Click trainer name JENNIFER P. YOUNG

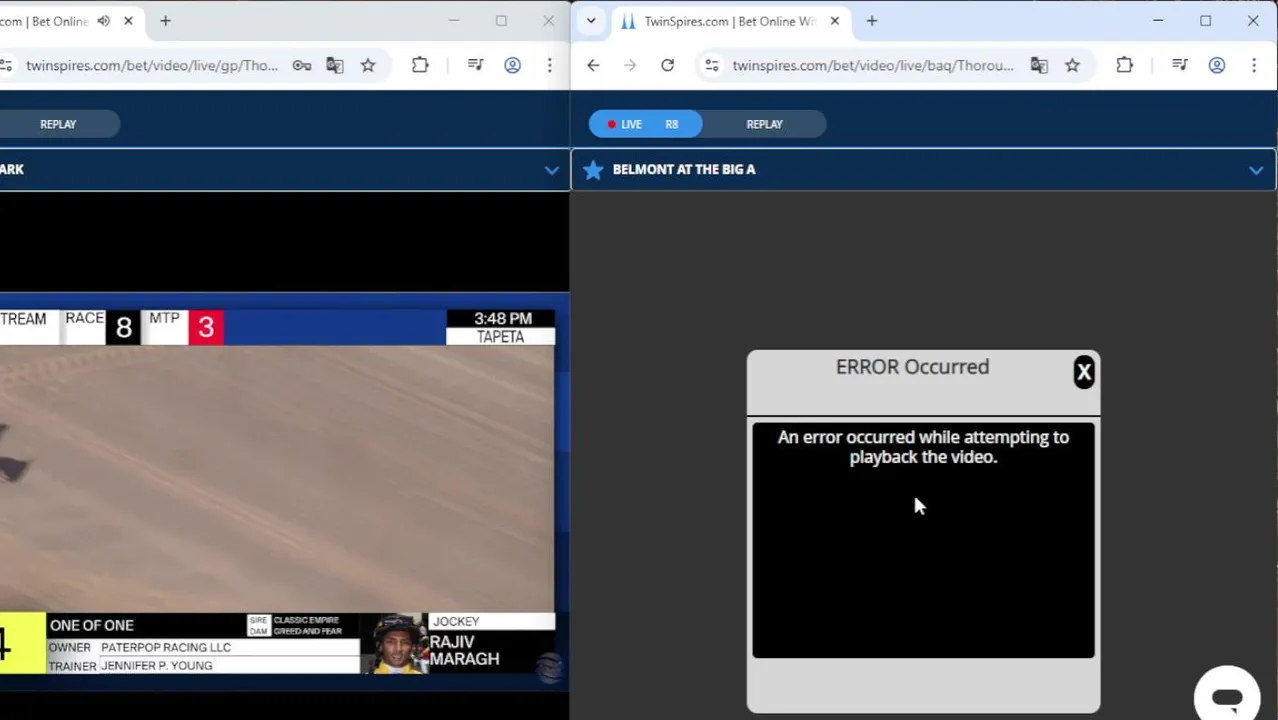(x=157, y=666)
